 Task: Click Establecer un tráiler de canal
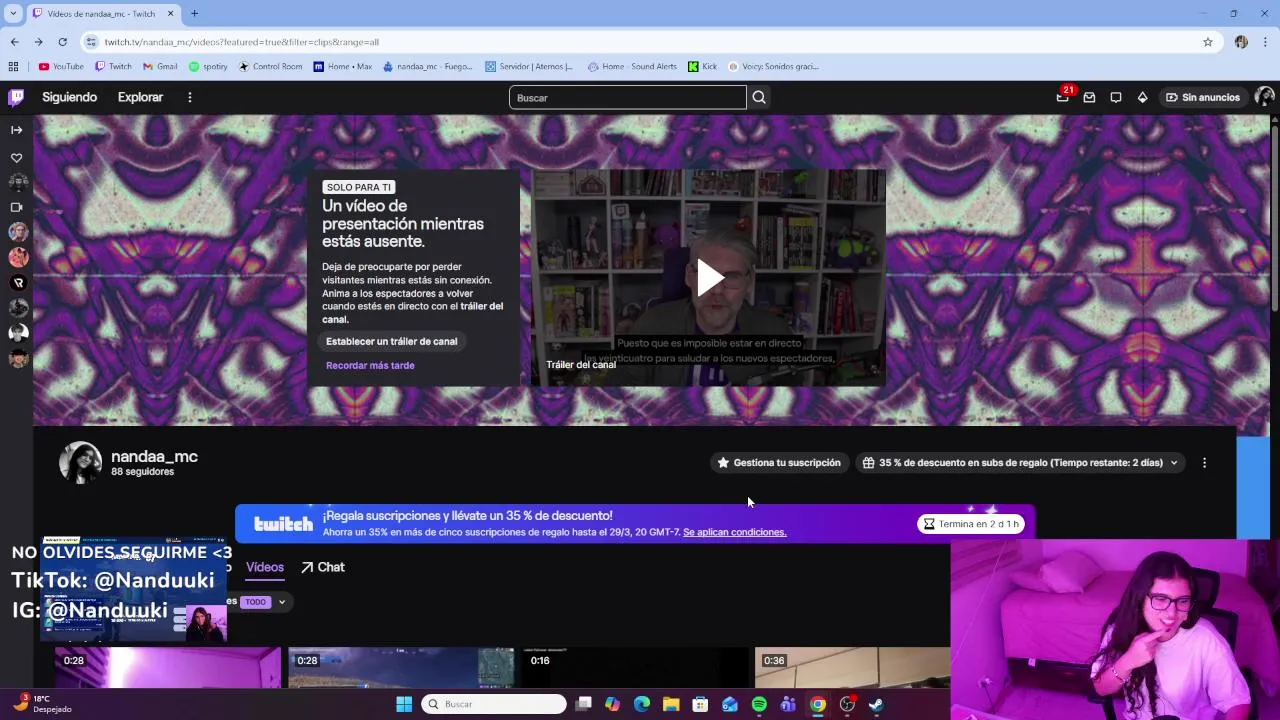[391, 341]
